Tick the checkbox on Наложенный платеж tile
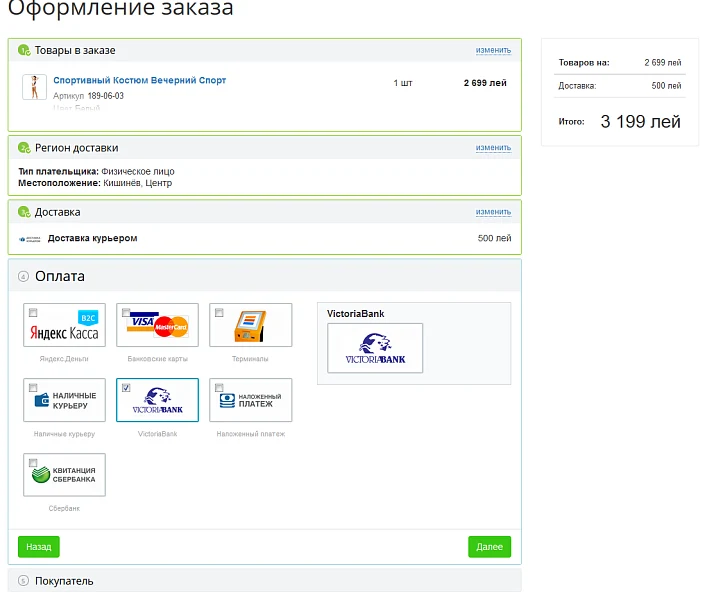 (219, 387)
